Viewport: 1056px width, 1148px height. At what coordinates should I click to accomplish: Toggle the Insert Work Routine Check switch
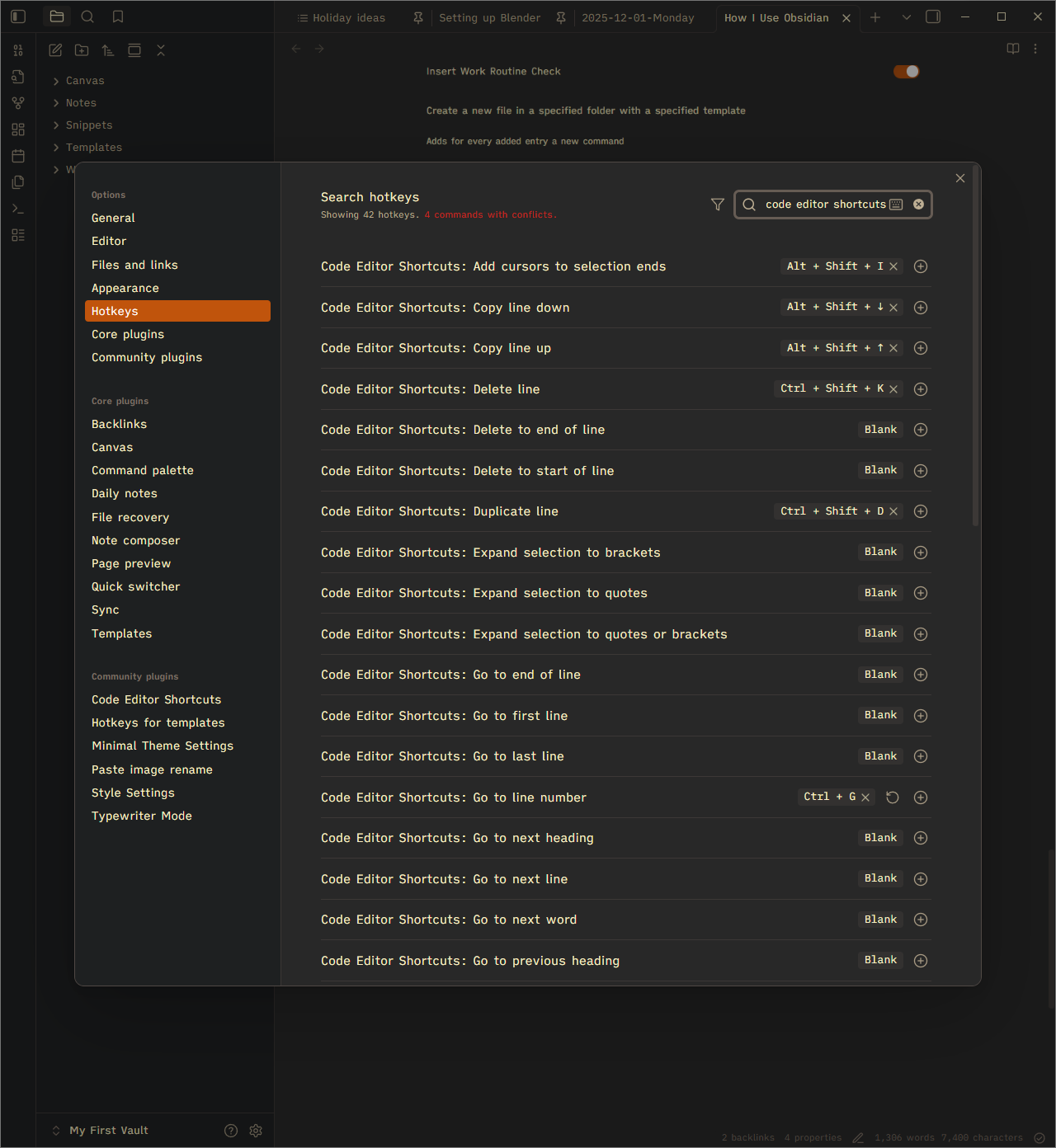click(x=906, y=72)
